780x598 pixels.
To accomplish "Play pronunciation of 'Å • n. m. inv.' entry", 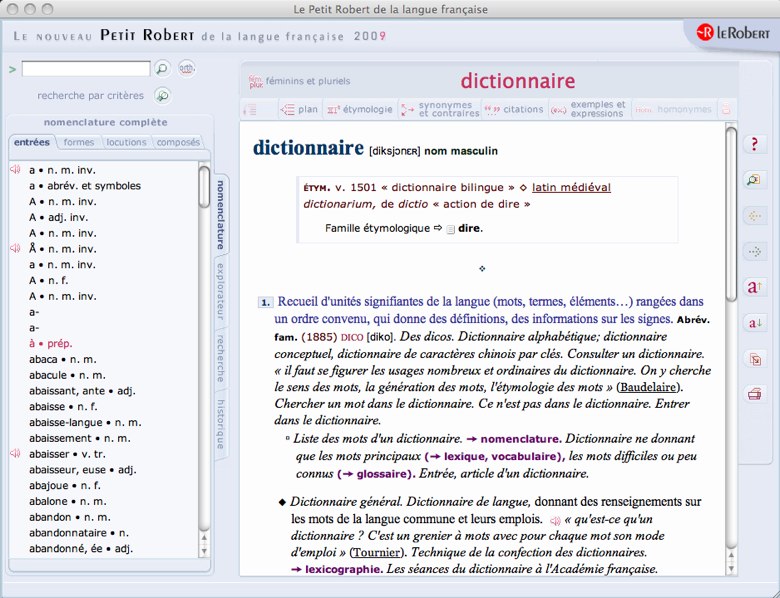I will pyautogui.click(x=15, y=248).
